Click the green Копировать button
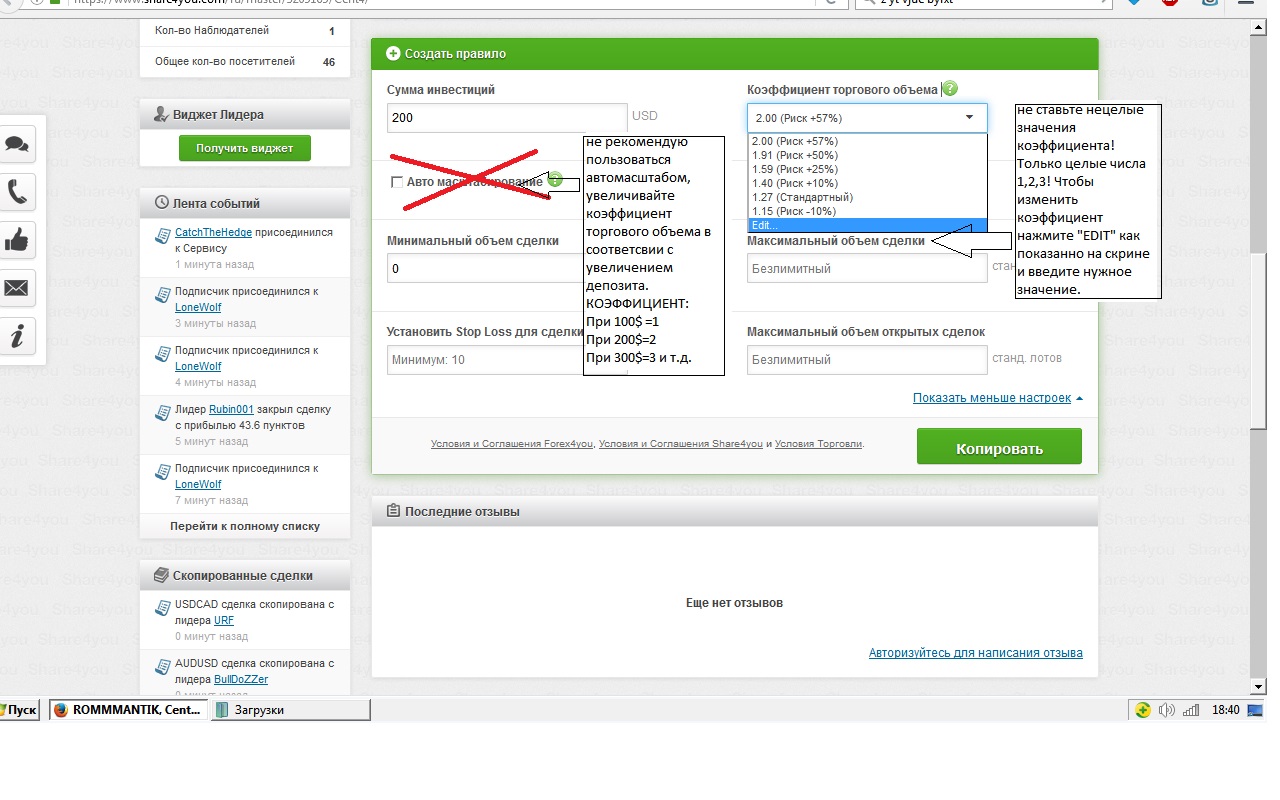This screenshot has height=800, width=1280. [999, 447]
